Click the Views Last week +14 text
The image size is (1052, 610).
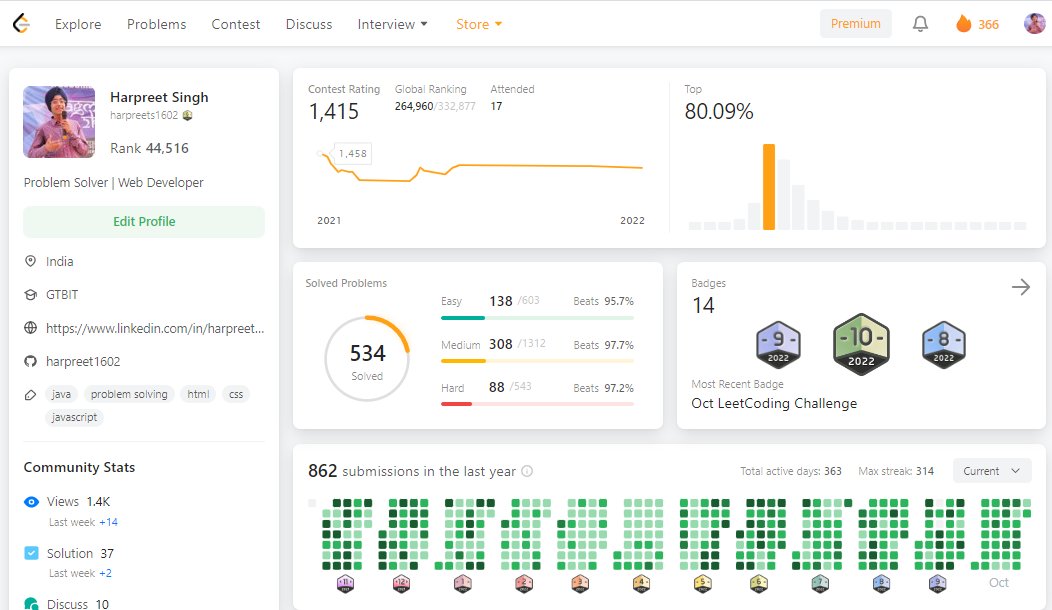click(x=83, y=522)
